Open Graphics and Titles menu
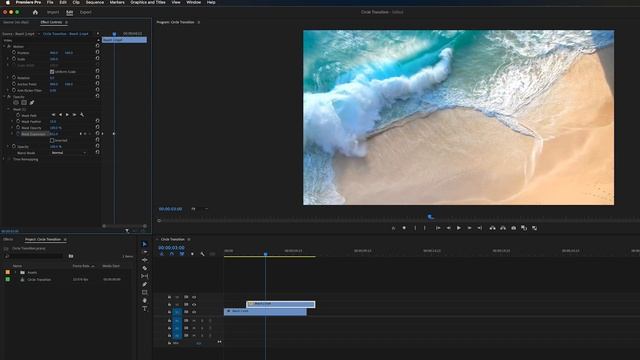Viewport: 640px width, 360px height. 148,2
